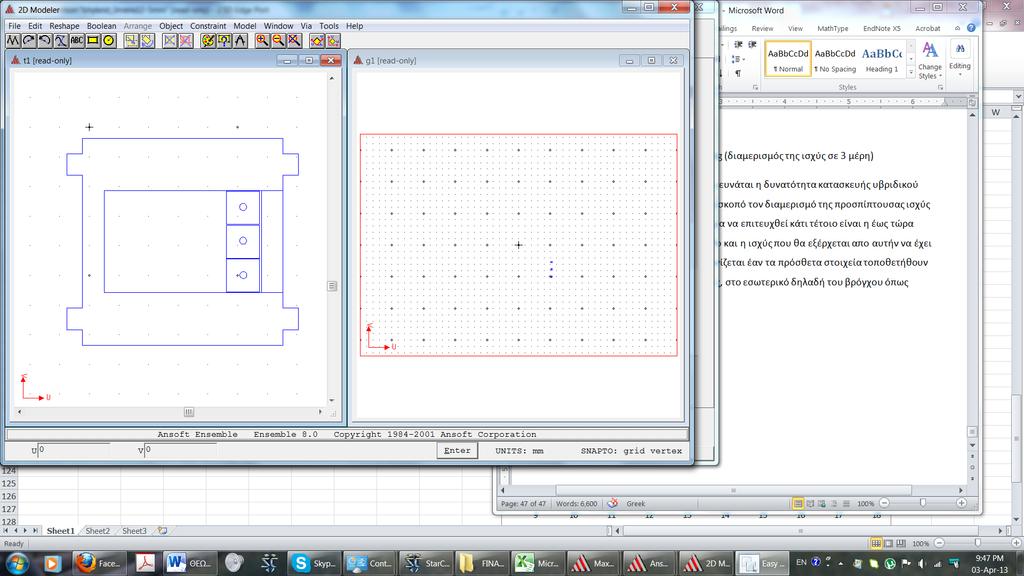Screen dimensions: 1024x576
Task: Click the t1 window horizontal scrollbar thumb
Action: click(189, 412)
